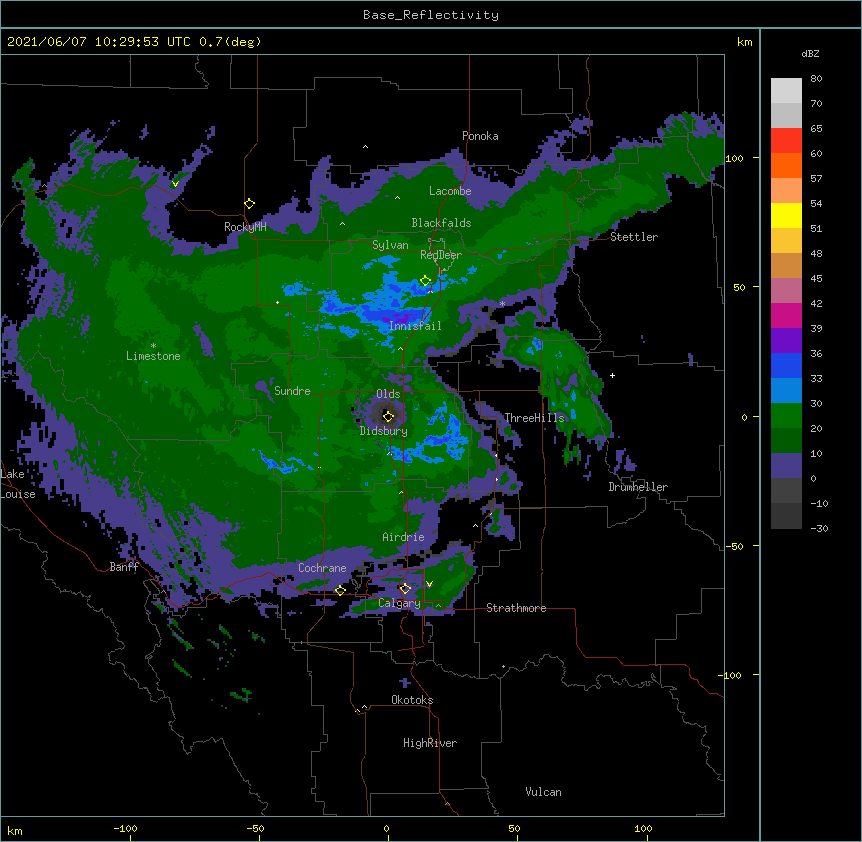The width and height of the screenshot is (862, 842).
Task: Select the 36 dBZ blue legend swatch
Action: (786, 365)
